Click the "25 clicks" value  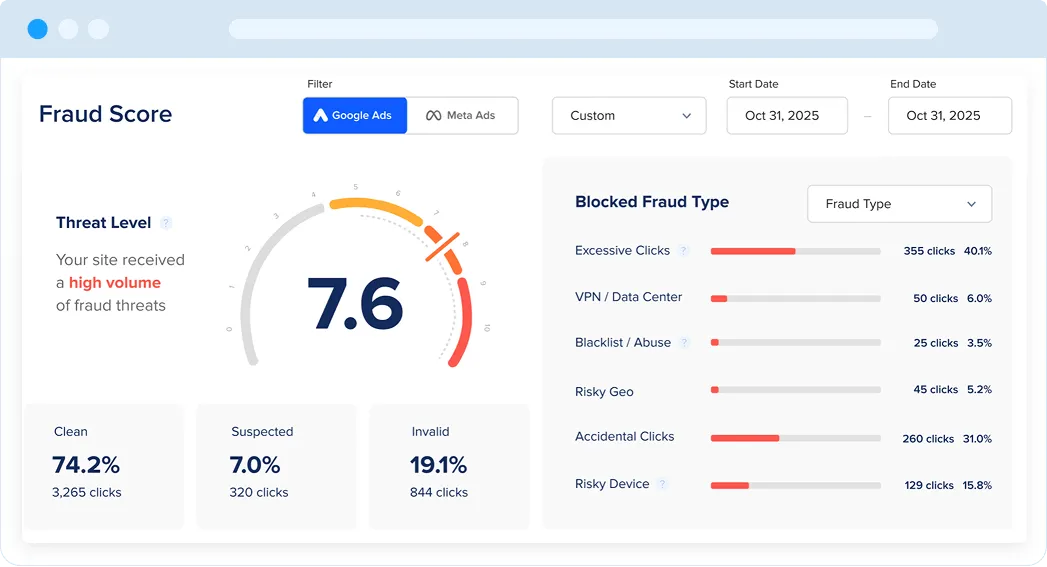coord(936,343)
